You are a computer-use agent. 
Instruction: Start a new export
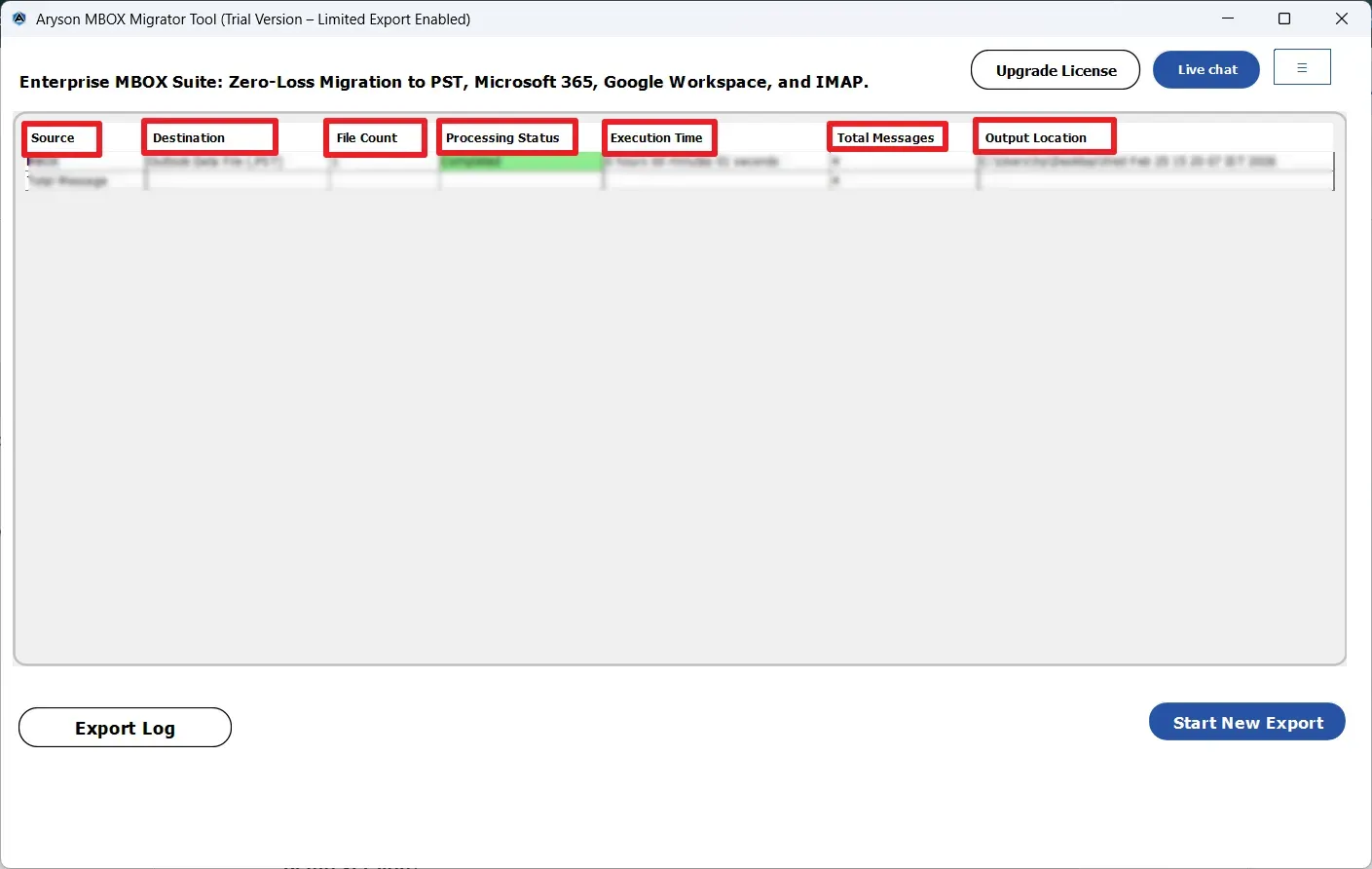pos(1247,722)
